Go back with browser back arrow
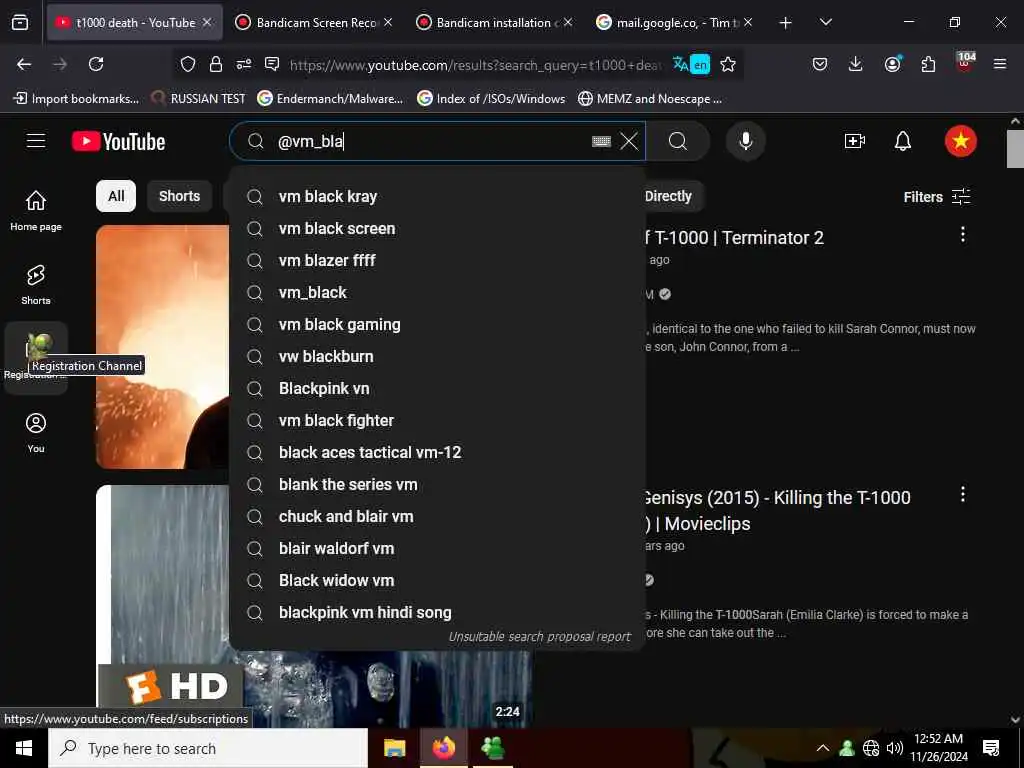The height and width of the screenshot is (768, 1024). [x=24, y=64]
